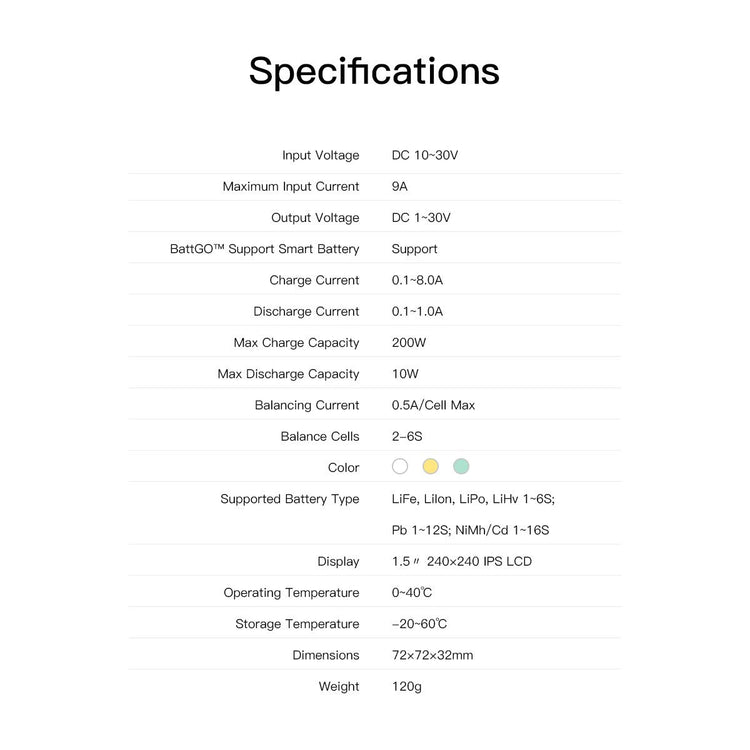Click the Supported Battery Type label
Viewport: 750px width, 750px height.
289,498
